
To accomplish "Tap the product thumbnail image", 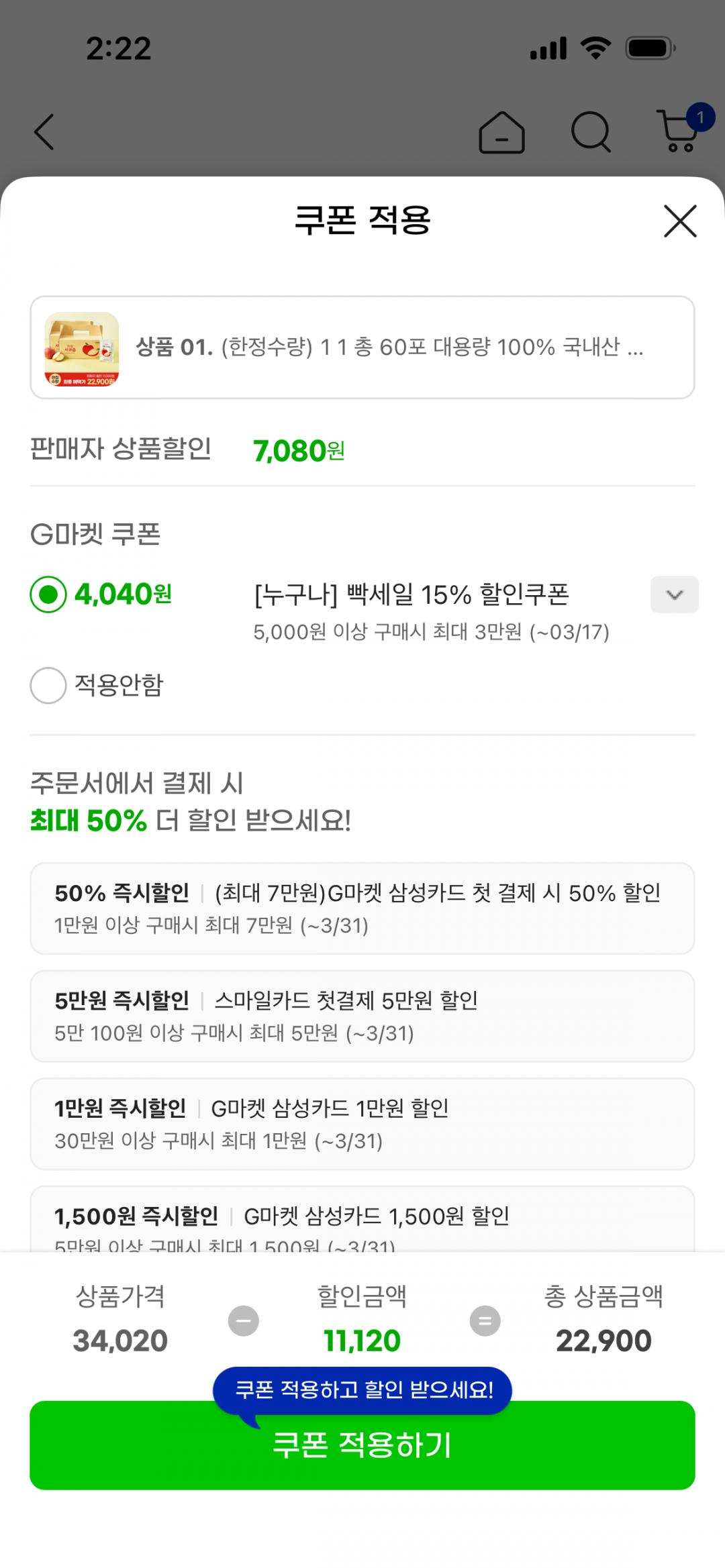I will click(82, 348).
